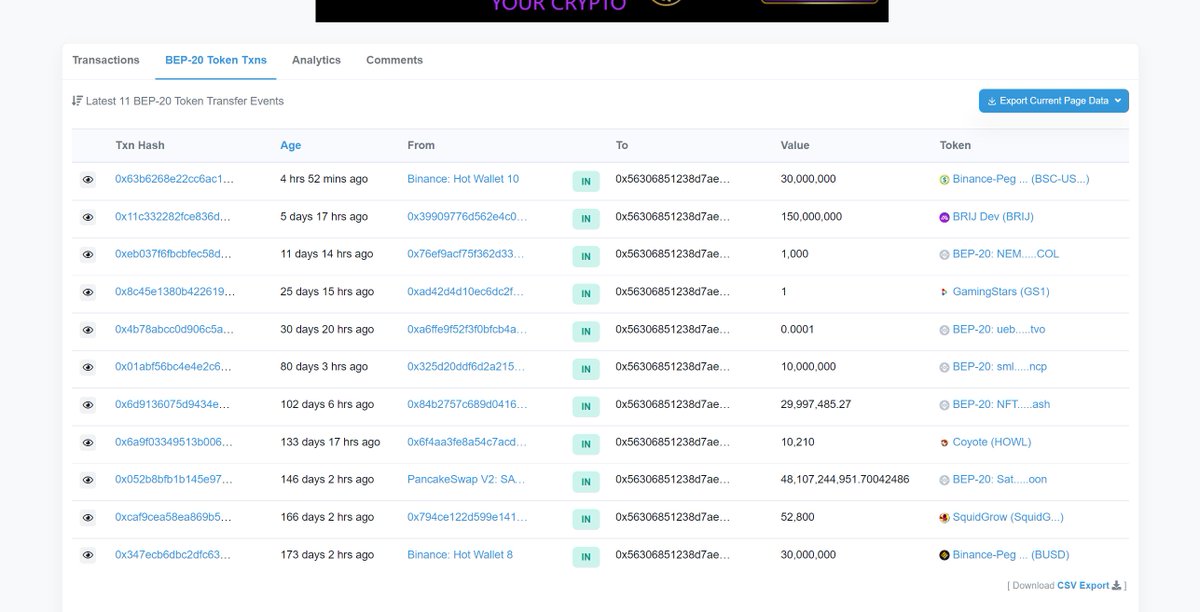
Task: Open transaction hash 0x347ecb6dbc2dfc63
Action: (173, 554)
